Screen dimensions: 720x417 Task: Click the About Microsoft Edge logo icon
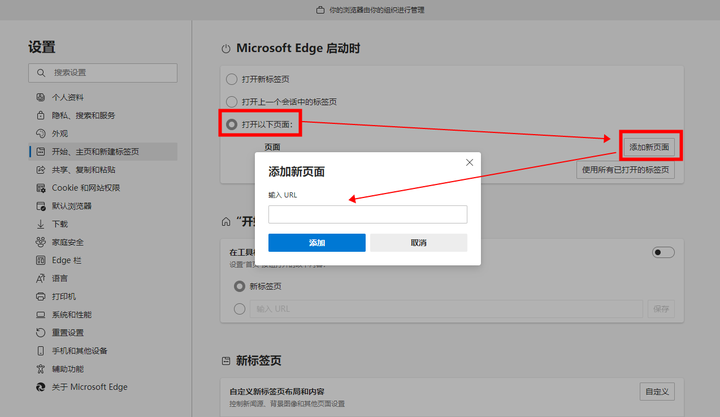tap(40, 387)
